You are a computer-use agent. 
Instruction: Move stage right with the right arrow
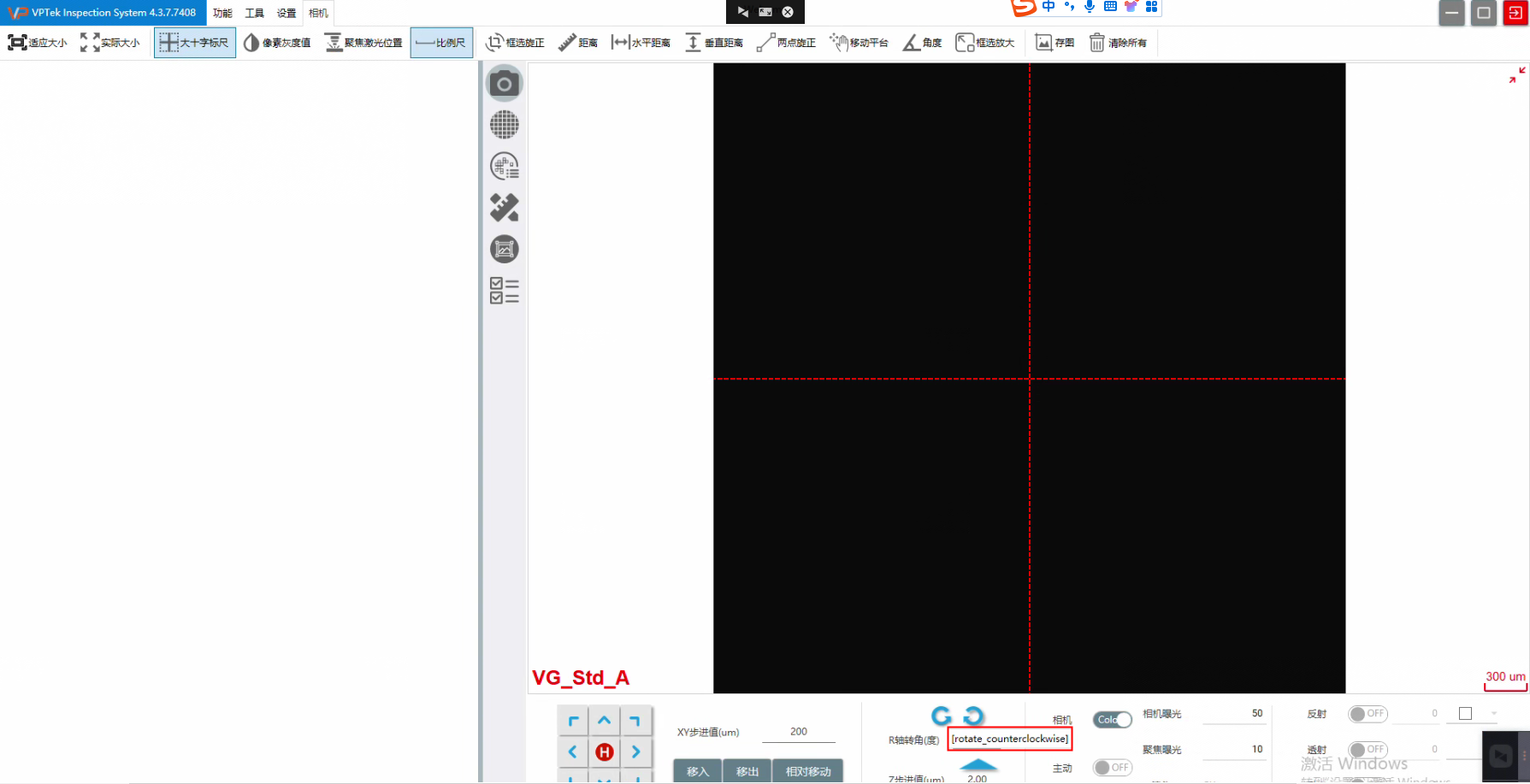coord(635,752)
